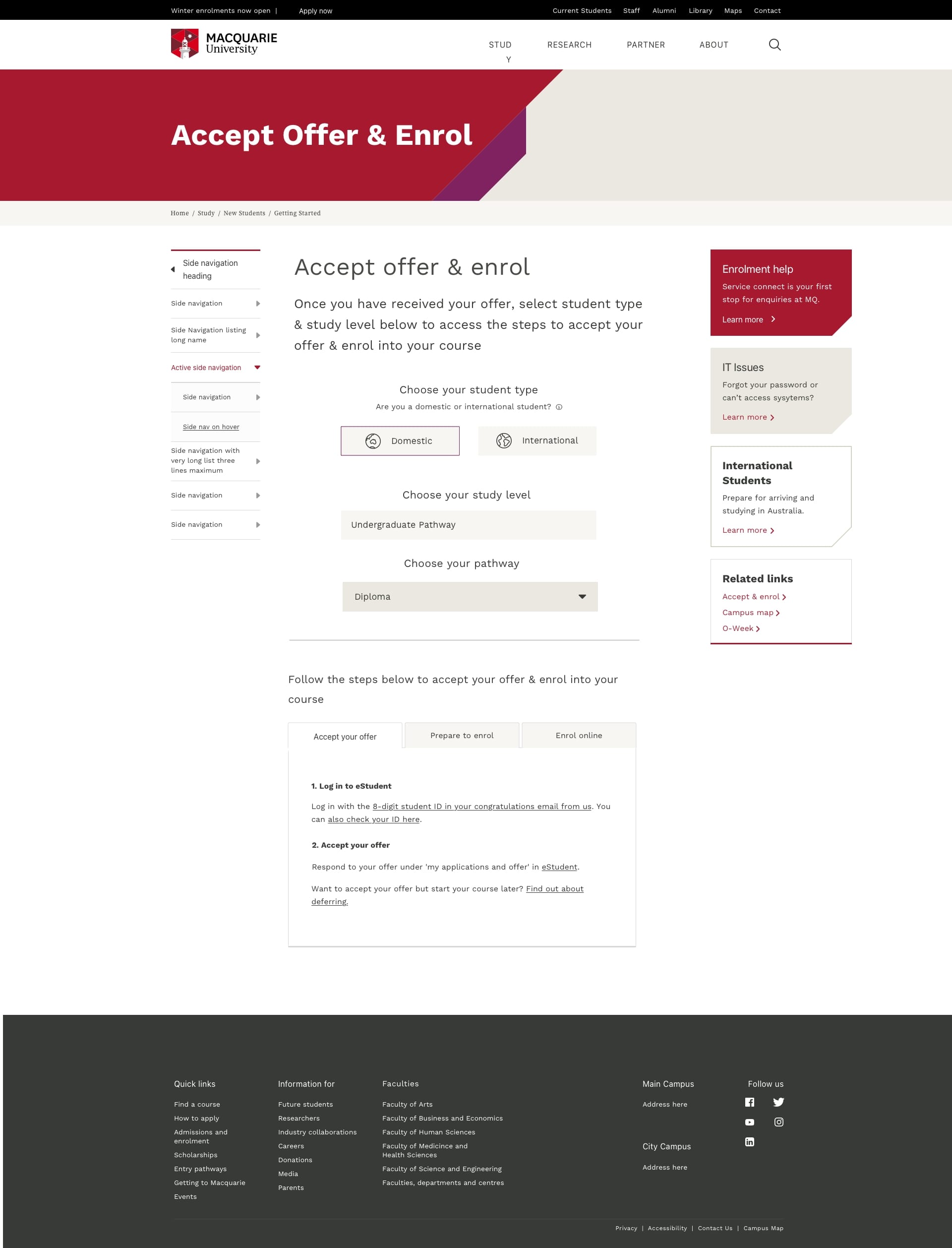
Task: Click the STUDY menu tab
Action: click(x=501, y=44)
